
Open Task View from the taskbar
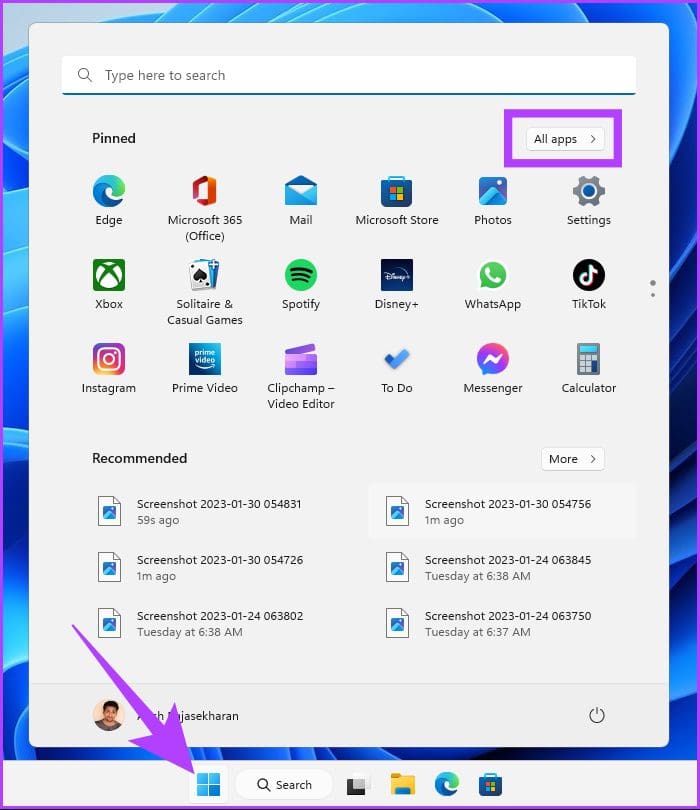click(358, 785)
